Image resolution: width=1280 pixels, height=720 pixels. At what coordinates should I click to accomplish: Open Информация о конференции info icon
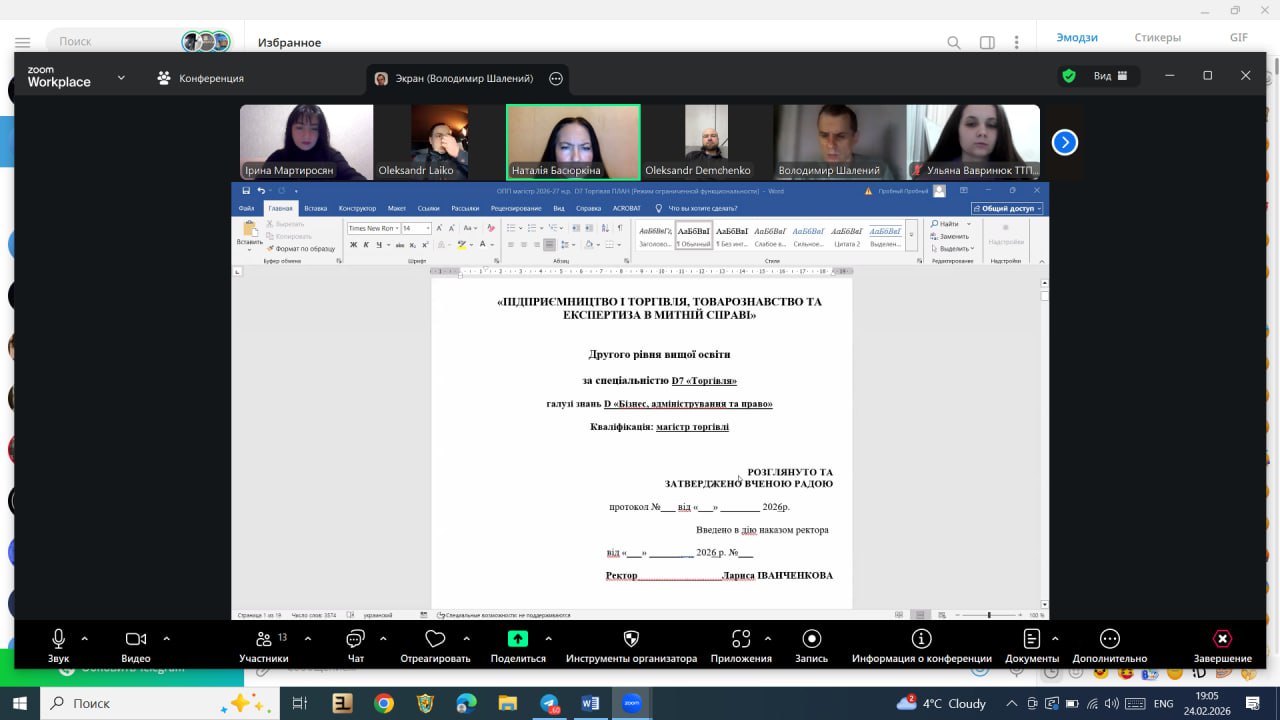(x=921, y=640)
